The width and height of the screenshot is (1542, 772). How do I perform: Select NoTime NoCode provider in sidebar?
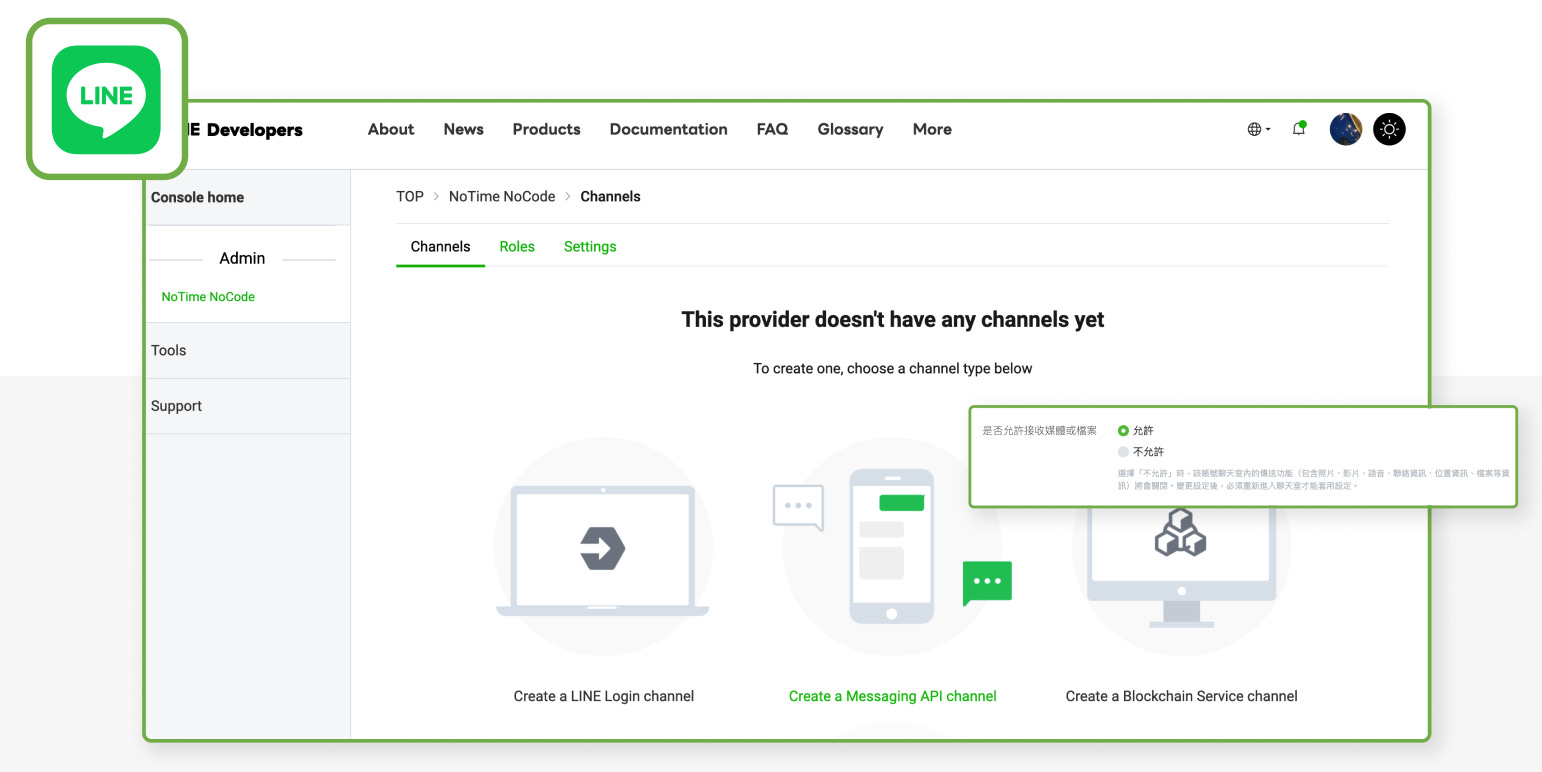(208, 297)
